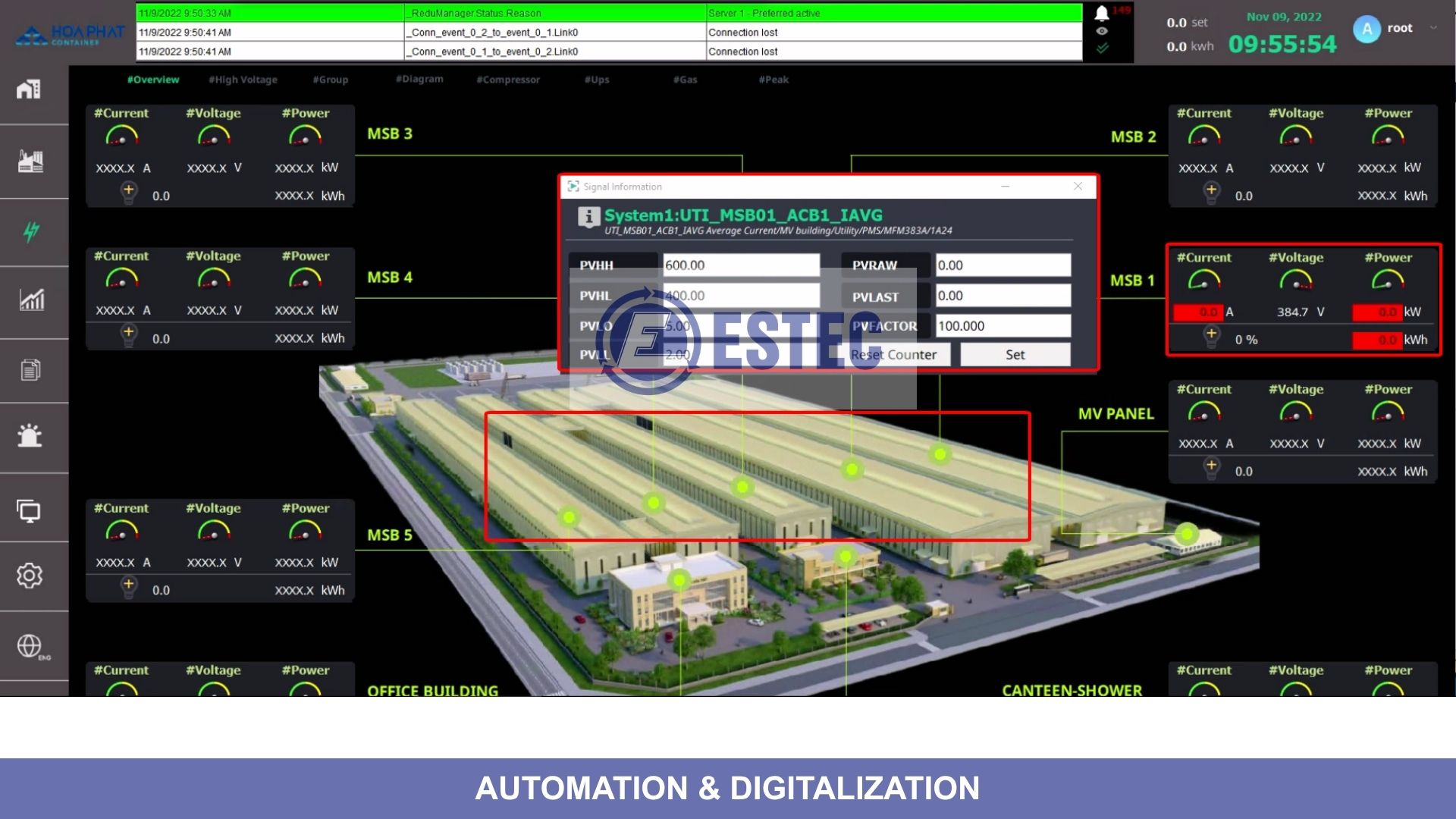This screenshot has height=819, width=1456.
Task: Open the #Gas tab
Action: point(685,80)
